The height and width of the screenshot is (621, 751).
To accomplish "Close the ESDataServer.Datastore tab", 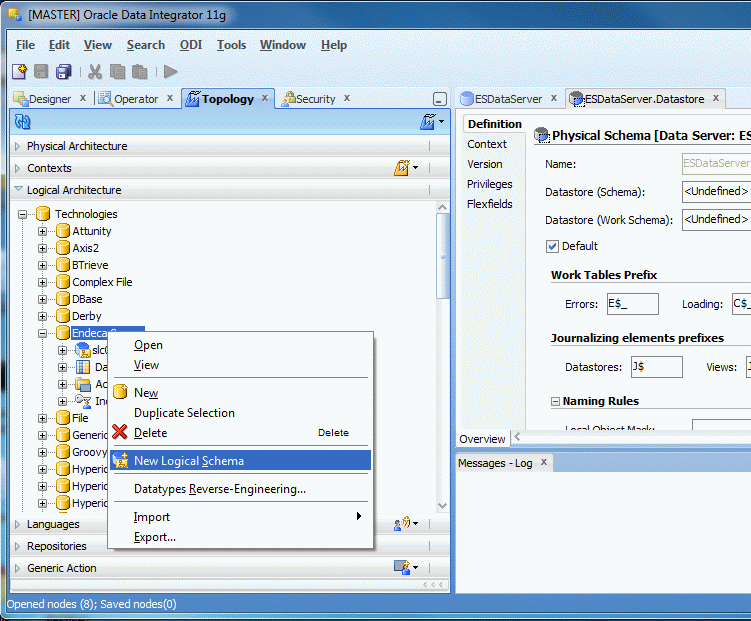I will (x=716, y=98).
